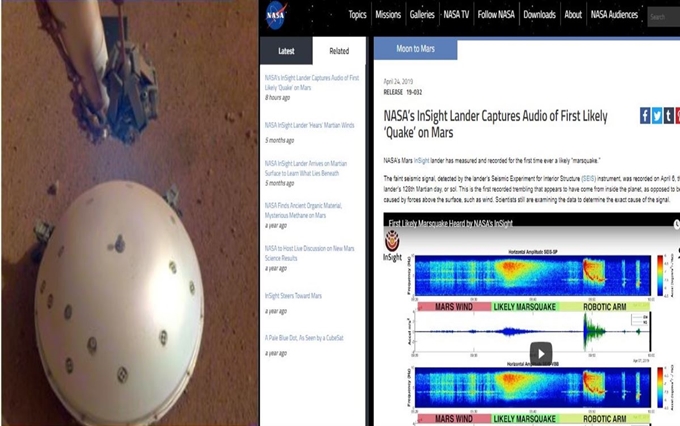
Task: Open the About menu
Action: [573, 15]
